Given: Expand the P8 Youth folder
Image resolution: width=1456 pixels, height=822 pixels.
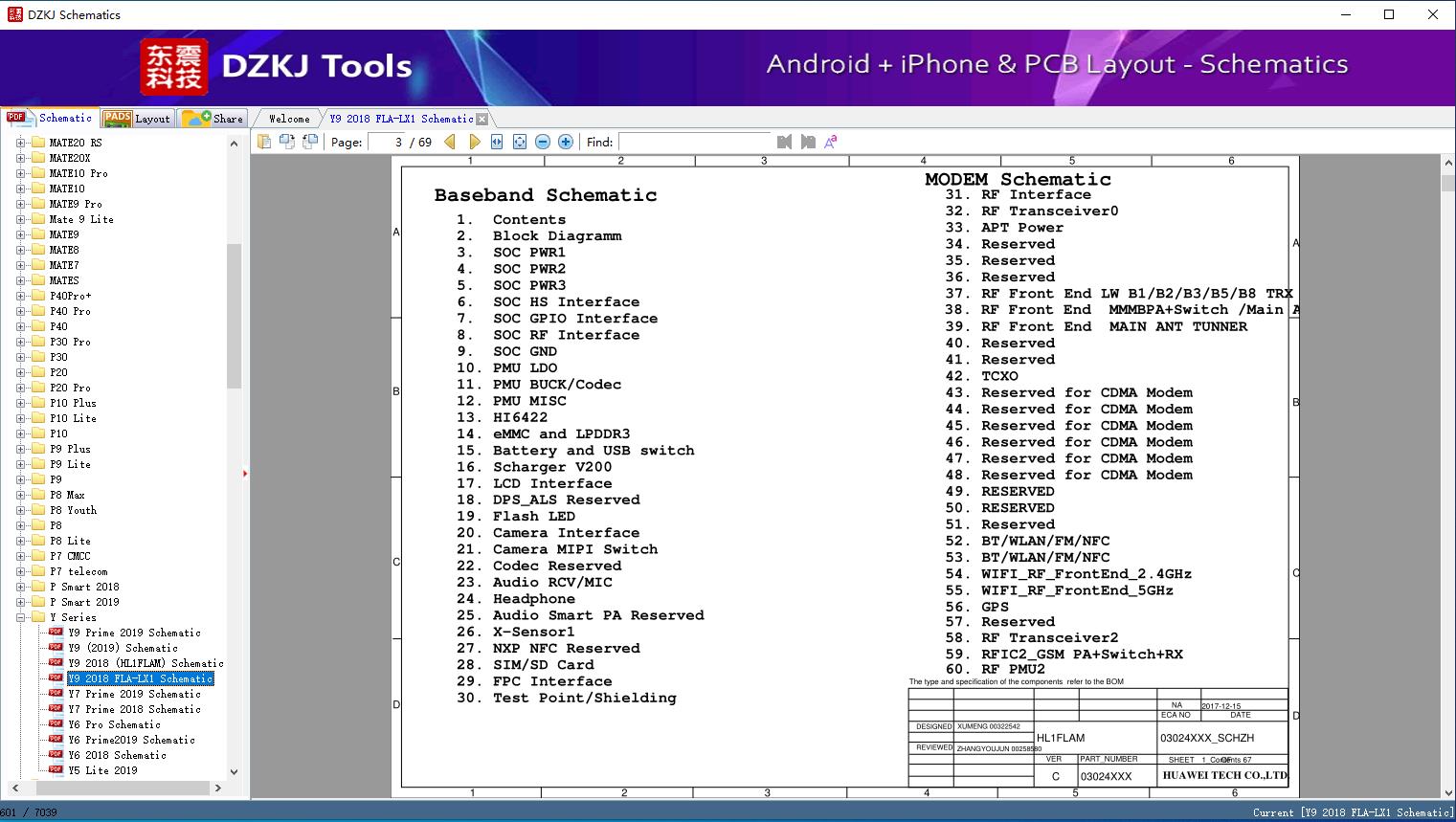Looking at the screenshot, I should (20, 510).
